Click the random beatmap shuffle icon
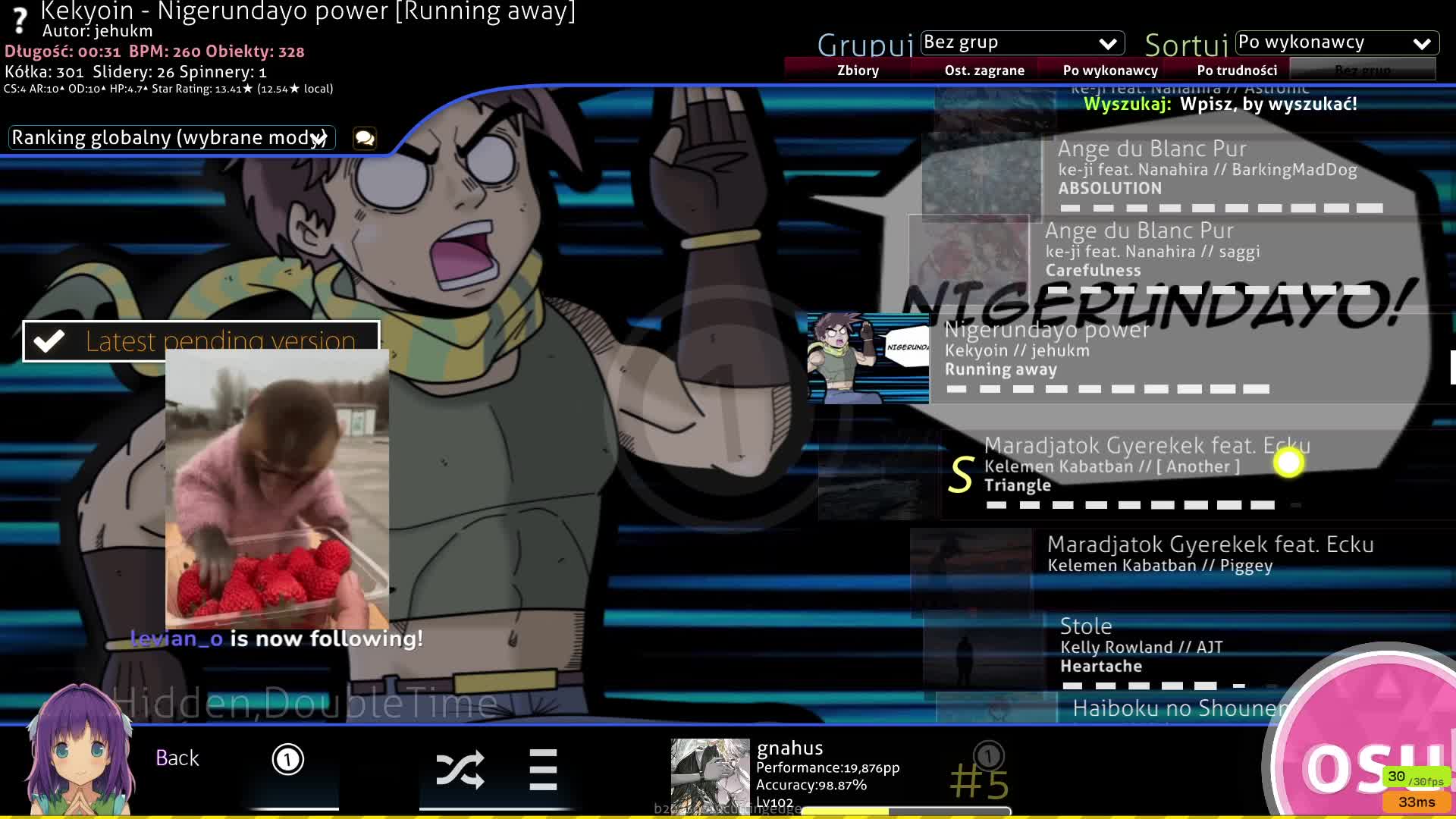Viewport: 1456px width, 819px height. [x=460, y=770]
